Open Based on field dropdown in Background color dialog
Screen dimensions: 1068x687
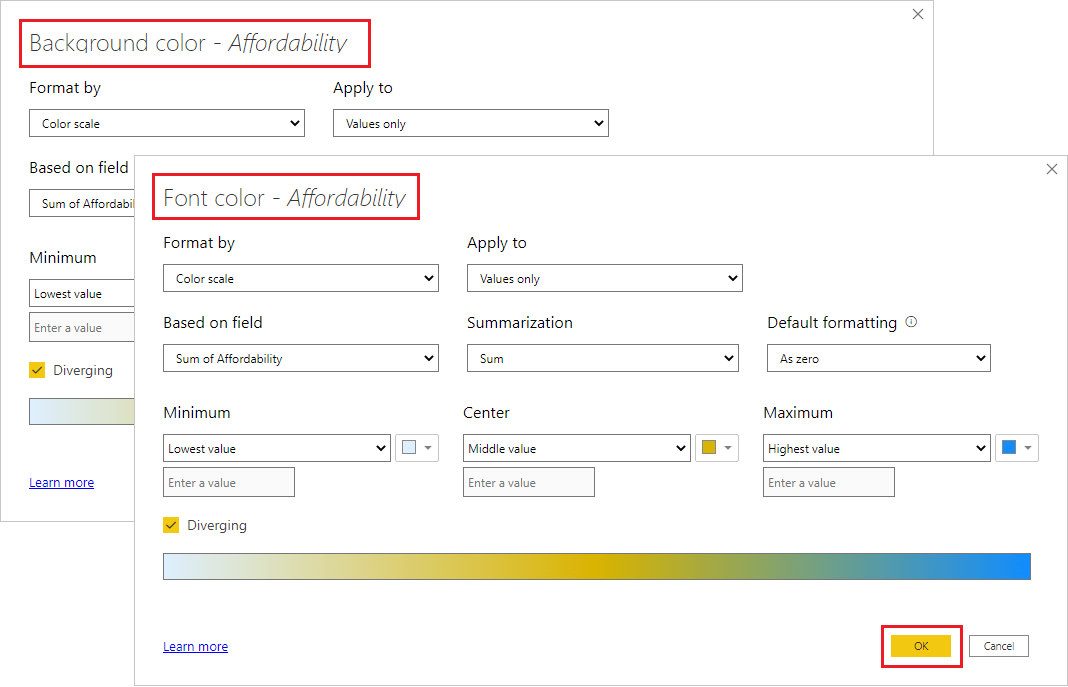82,203
